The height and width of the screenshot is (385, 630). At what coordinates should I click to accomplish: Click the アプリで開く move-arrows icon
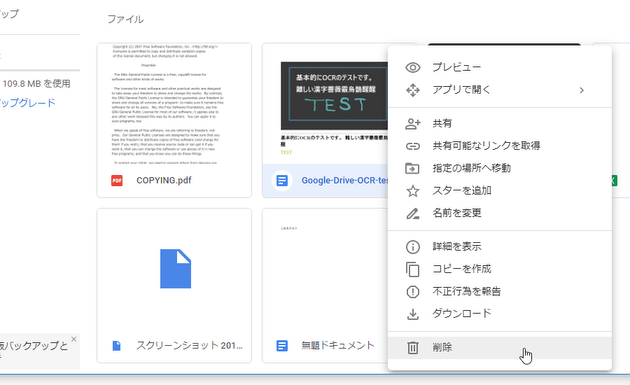pyautogui.click(x=413, y=90)
